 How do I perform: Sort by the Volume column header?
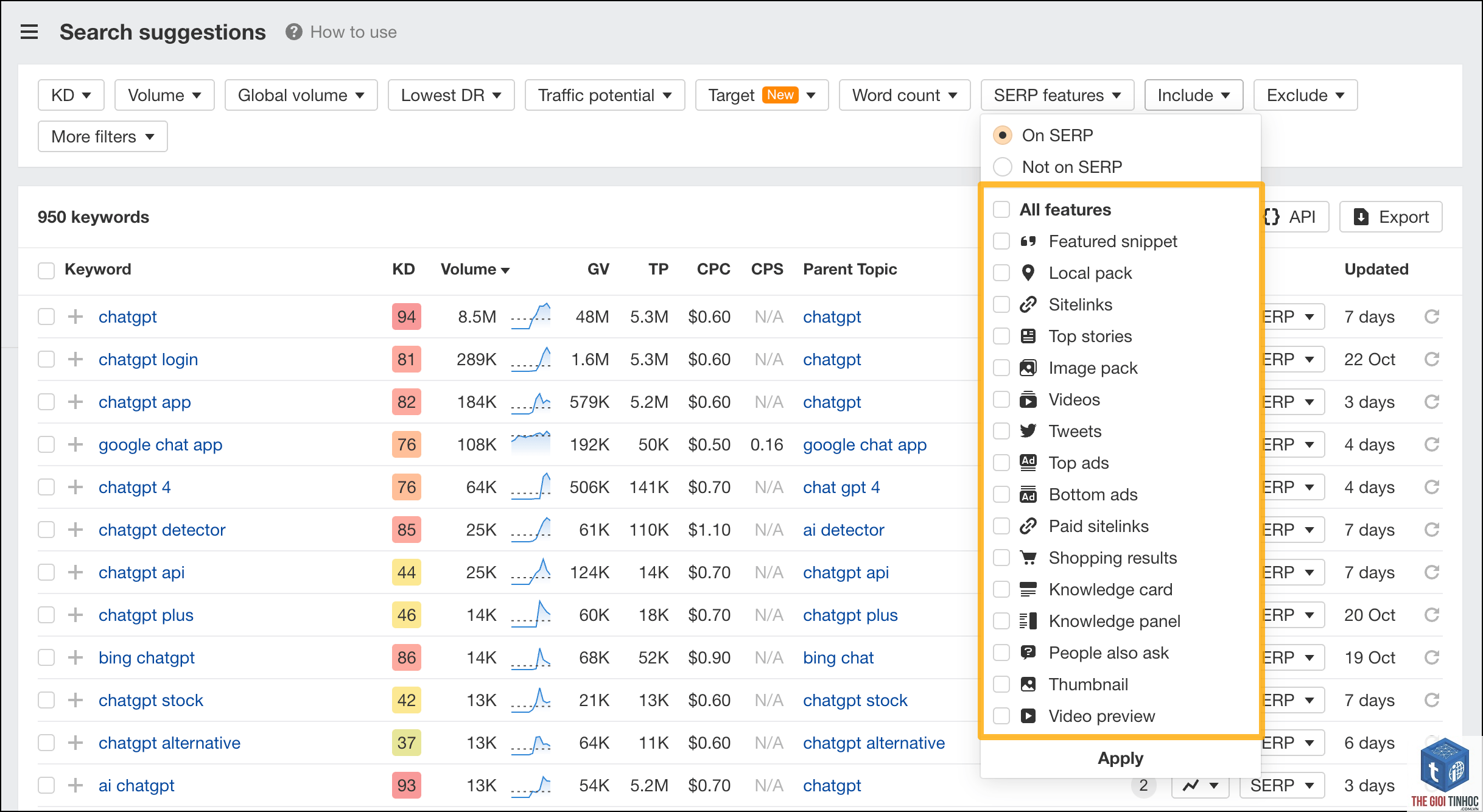pos(475,269)
